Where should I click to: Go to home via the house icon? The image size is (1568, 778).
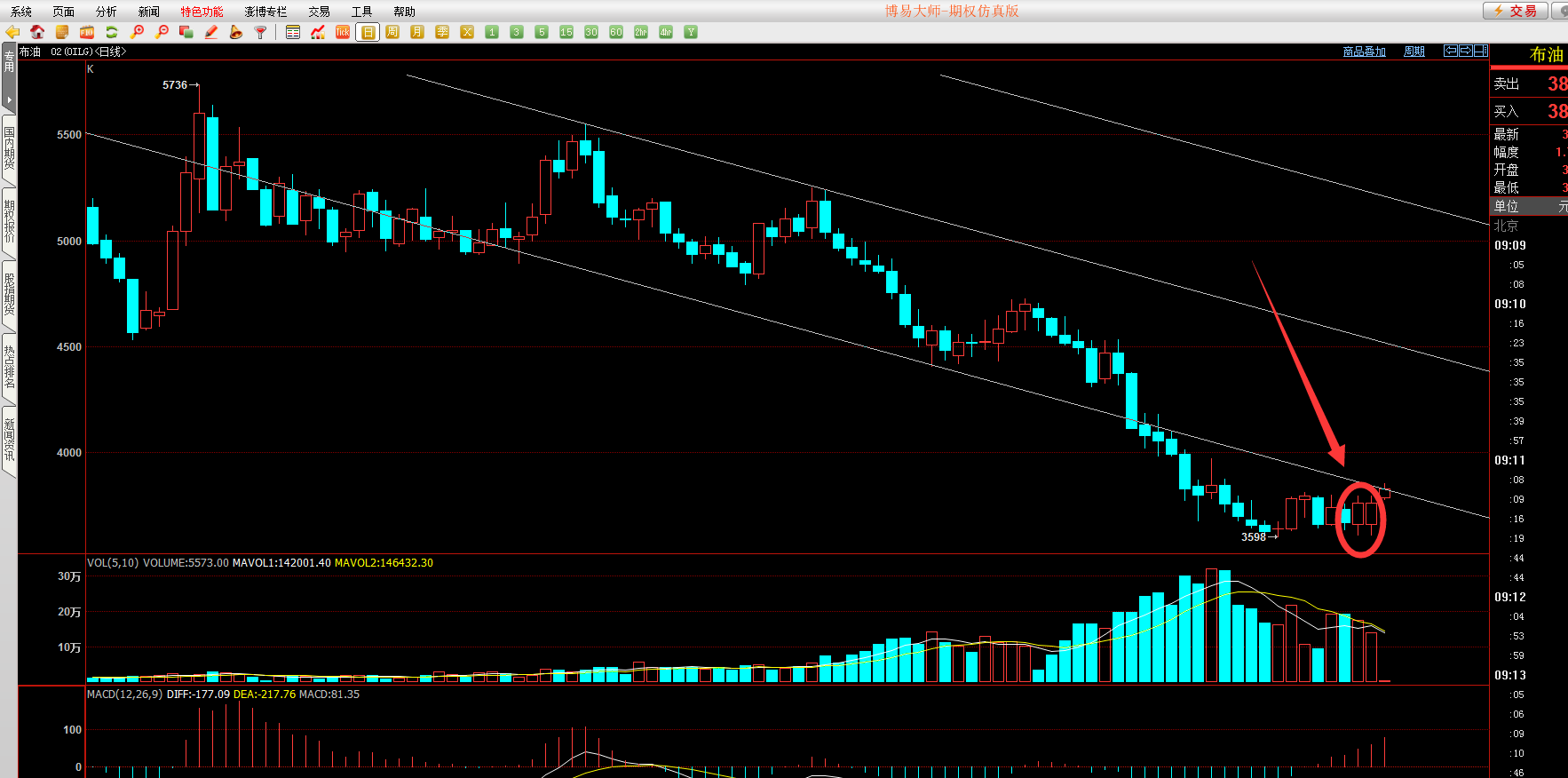tap(37, 32)
